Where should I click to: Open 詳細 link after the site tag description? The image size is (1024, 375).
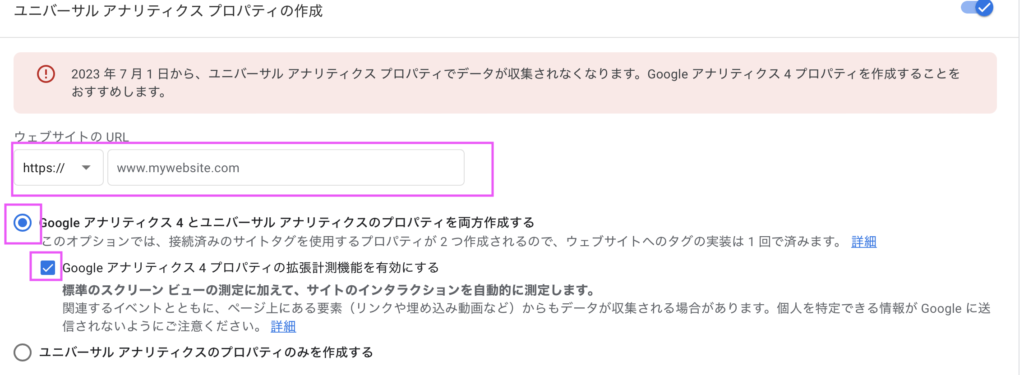(x=864, y=242)
